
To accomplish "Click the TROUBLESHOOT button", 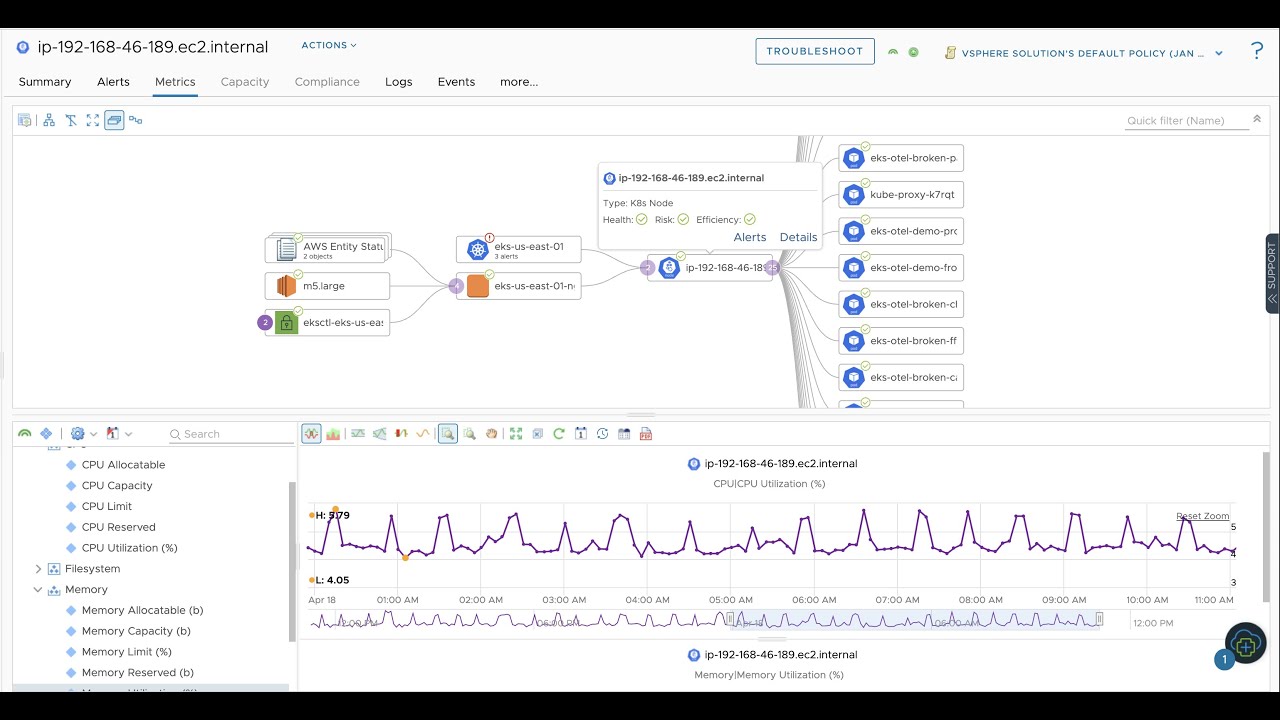I will pyautogui.click(x=815, y=51).
